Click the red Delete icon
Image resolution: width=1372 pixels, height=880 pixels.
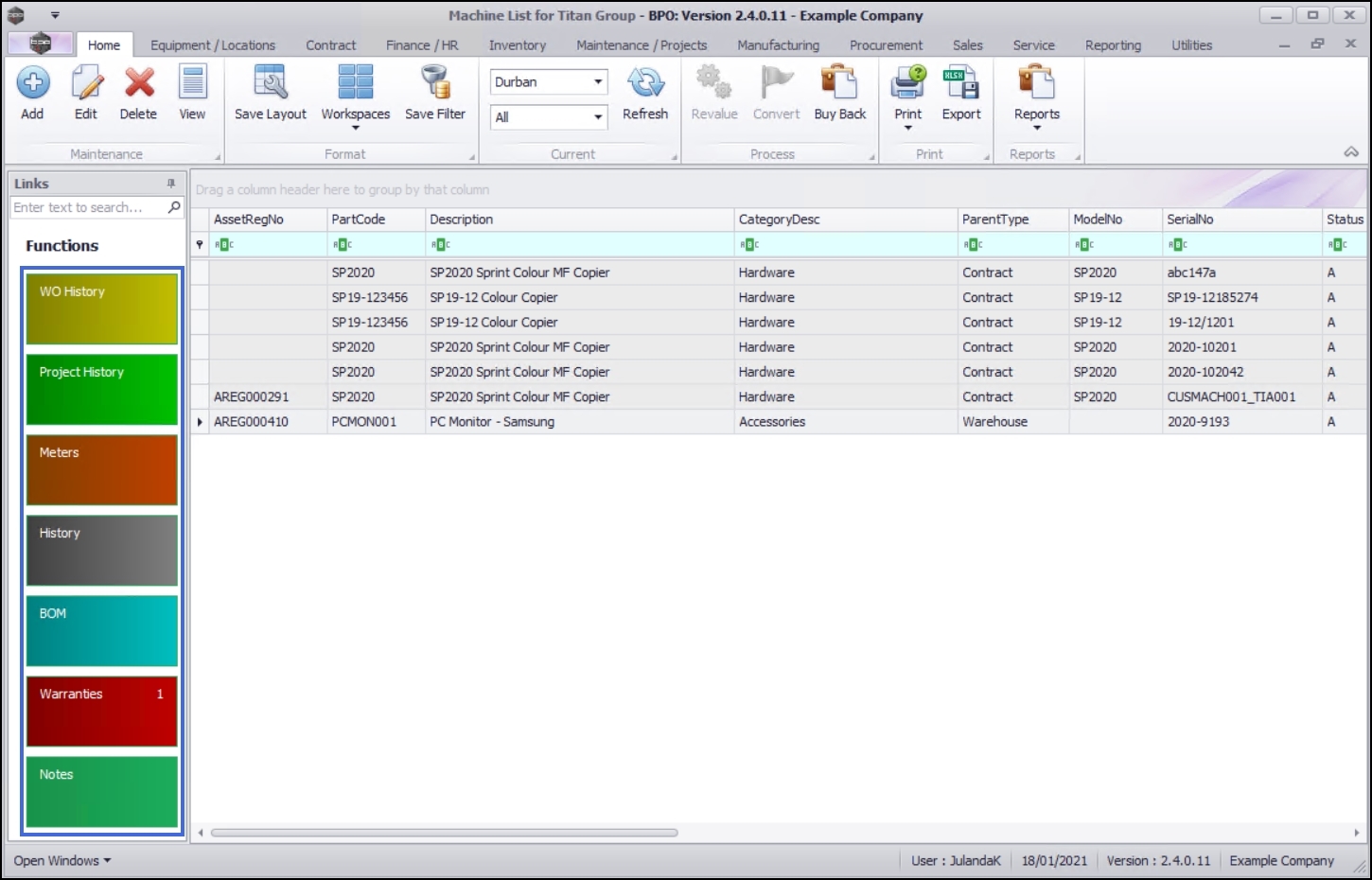pyautogui.click(x=139, y=82)
